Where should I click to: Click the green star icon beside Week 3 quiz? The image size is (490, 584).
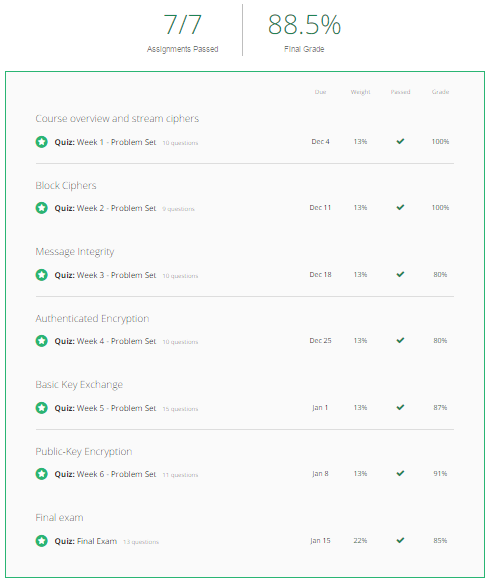pyautogui.click(x=42, y=275)
